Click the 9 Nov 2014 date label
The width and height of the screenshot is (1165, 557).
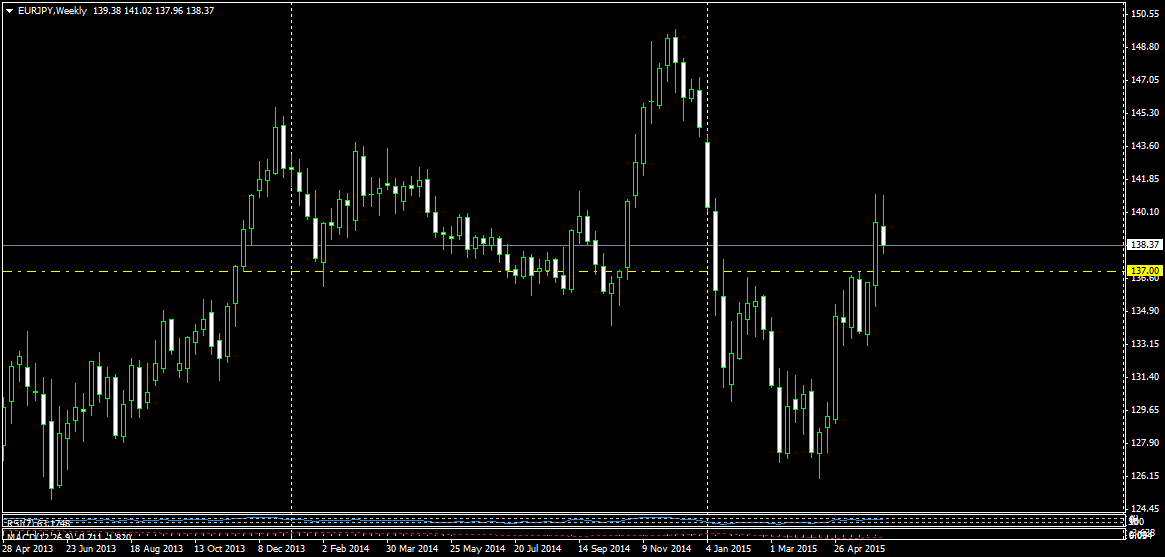click(666, 549)
